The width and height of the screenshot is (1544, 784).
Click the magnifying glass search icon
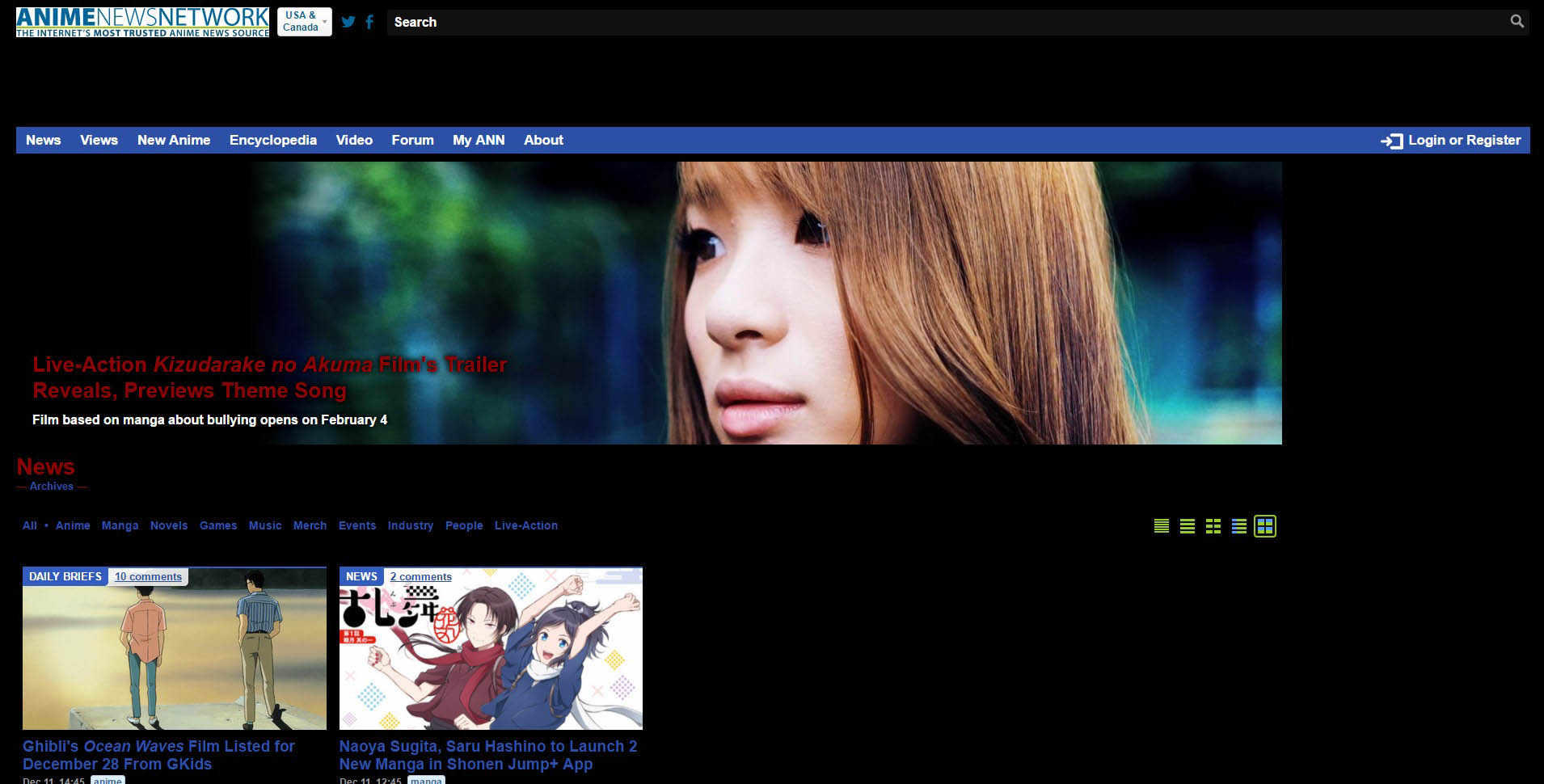1516,21
